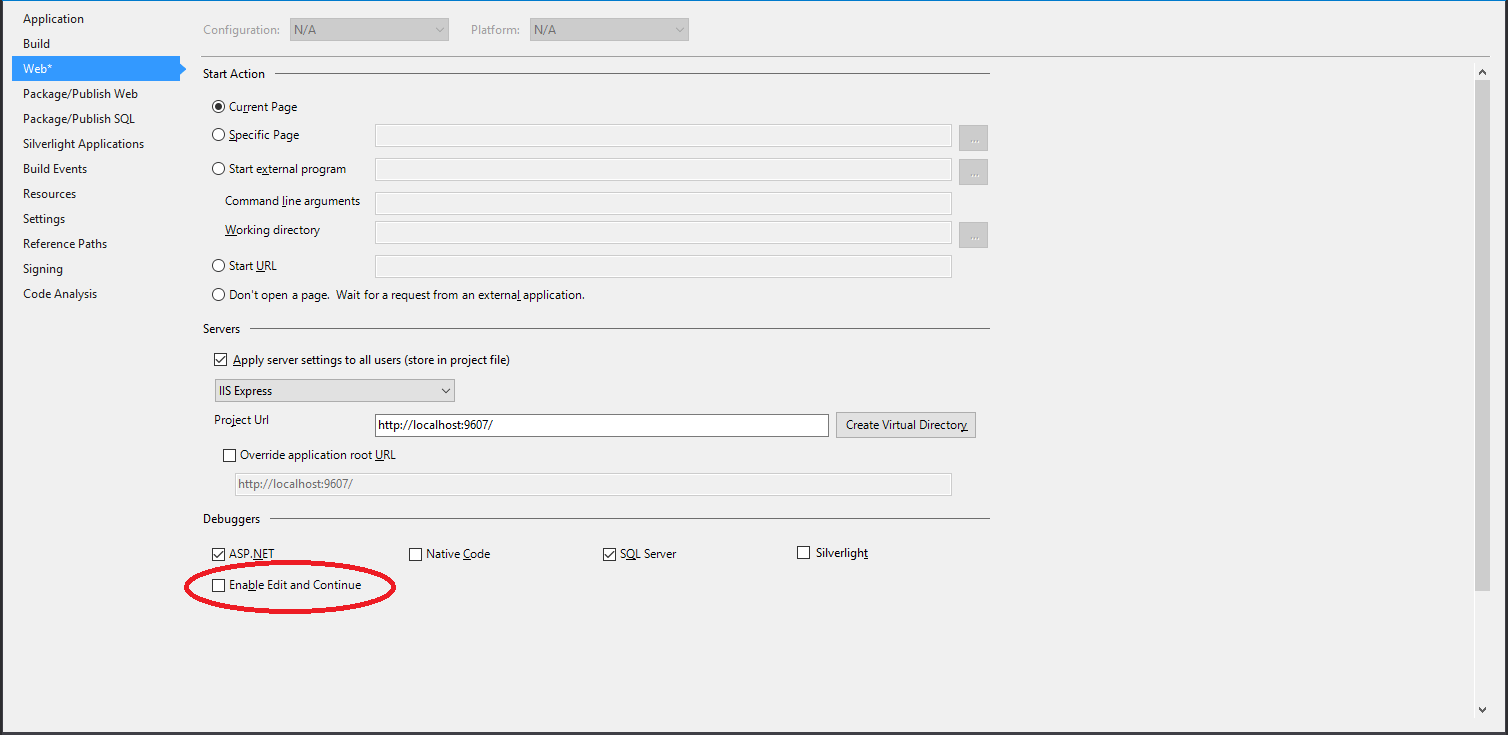This screenshot has width=1508, height=735.
Task: Open the Platform dropdown
Action: pos(609,30)
